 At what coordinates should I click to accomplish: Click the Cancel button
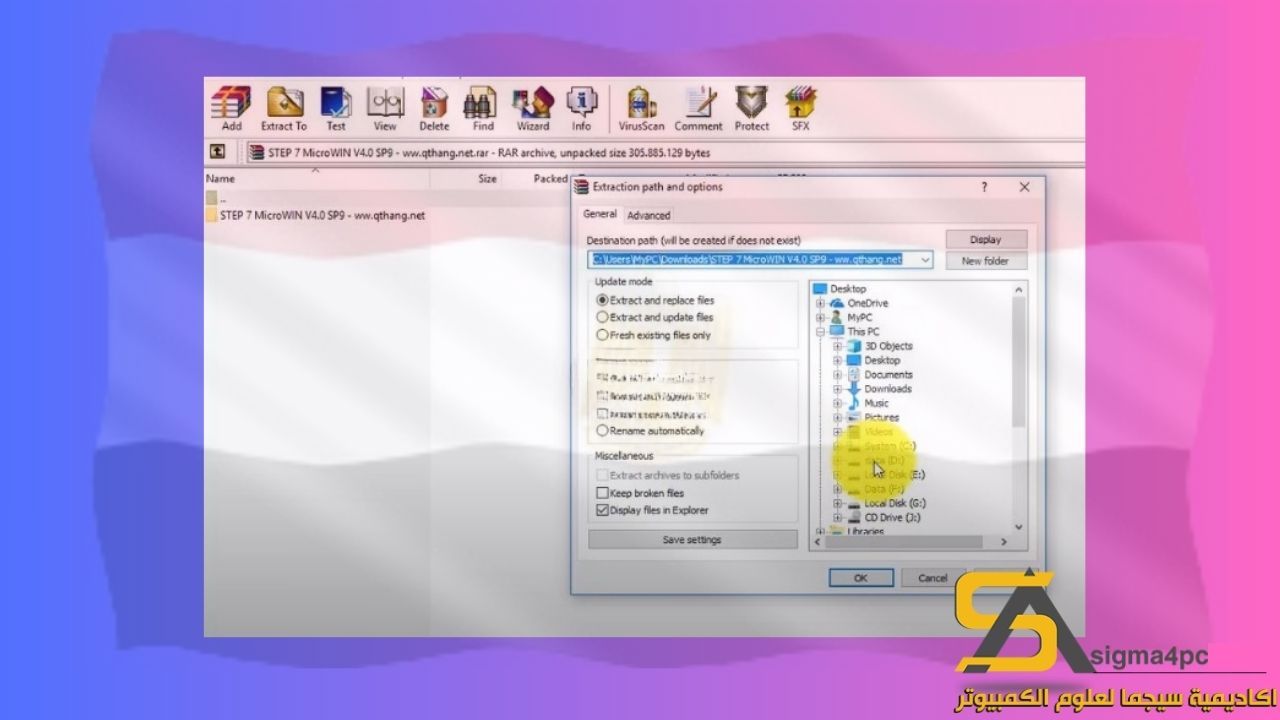point(933,578)
